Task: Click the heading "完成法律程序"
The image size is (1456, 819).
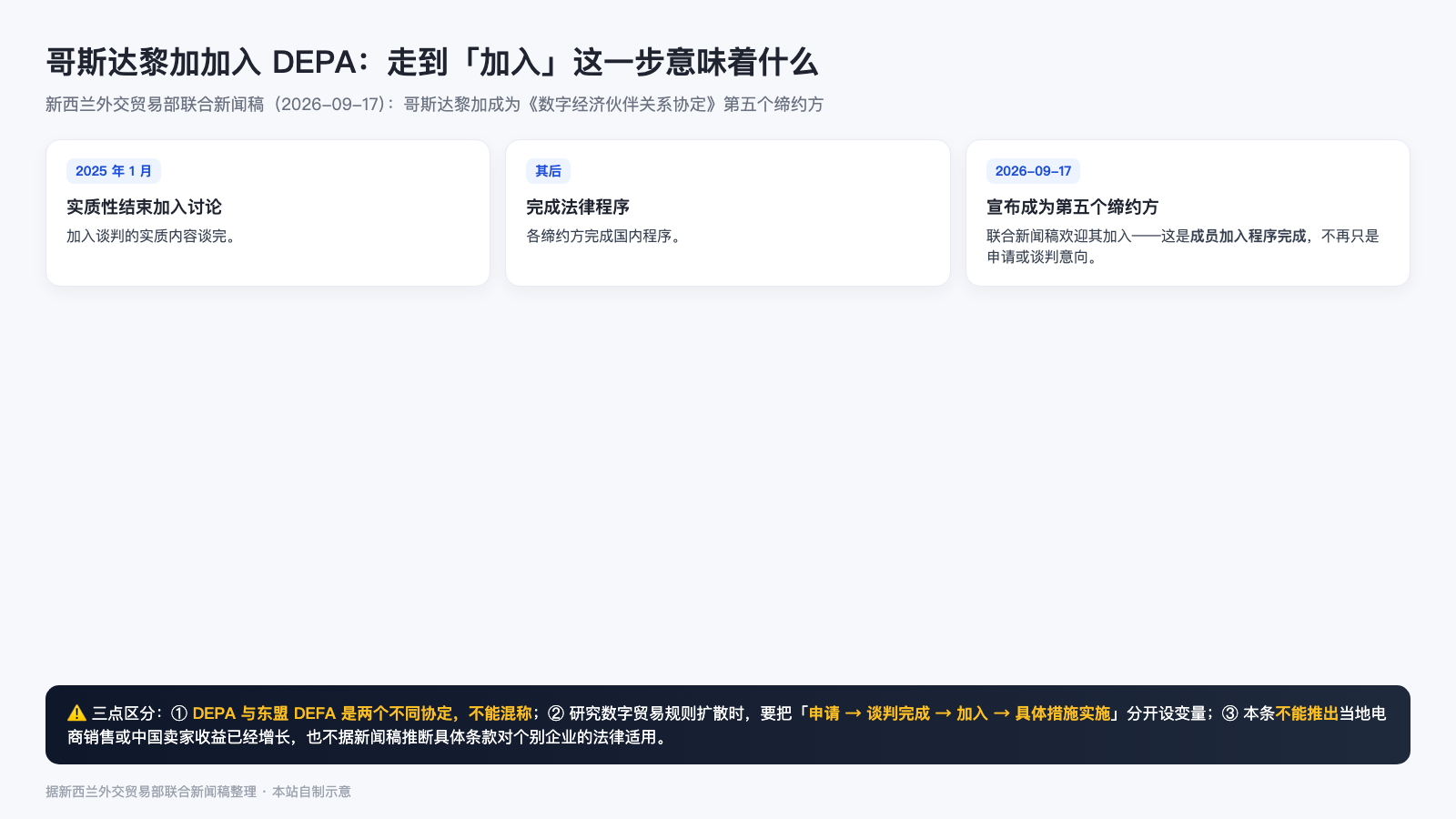Action: [578, 207]
